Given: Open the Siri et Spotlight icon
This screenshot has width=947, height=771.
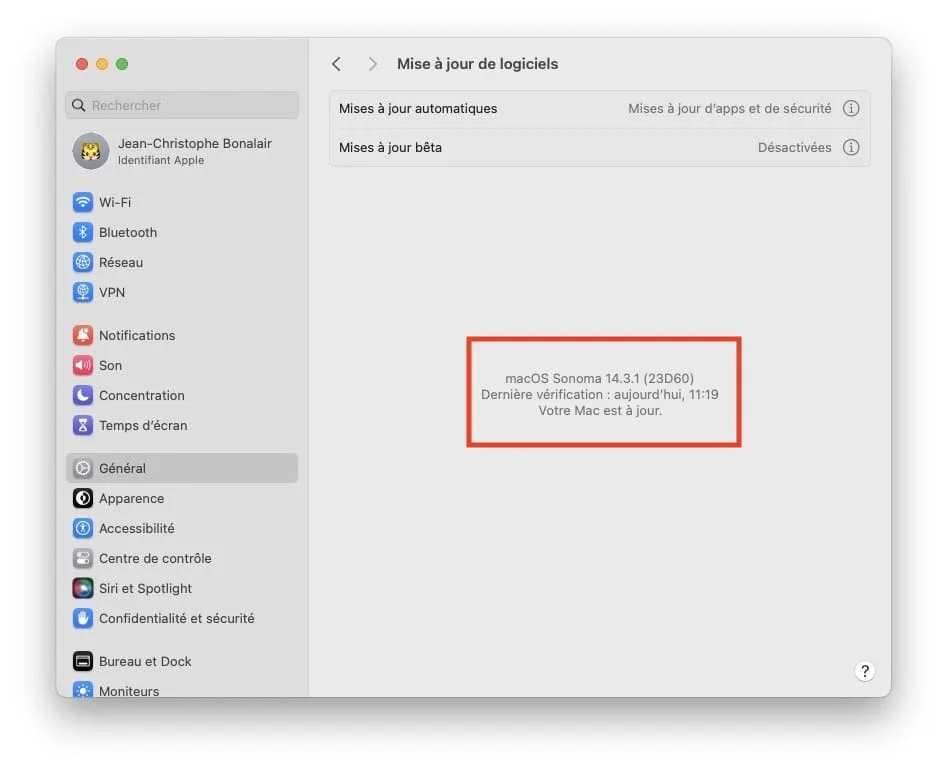Looking at the screenshot, I should tap(83, 589).
